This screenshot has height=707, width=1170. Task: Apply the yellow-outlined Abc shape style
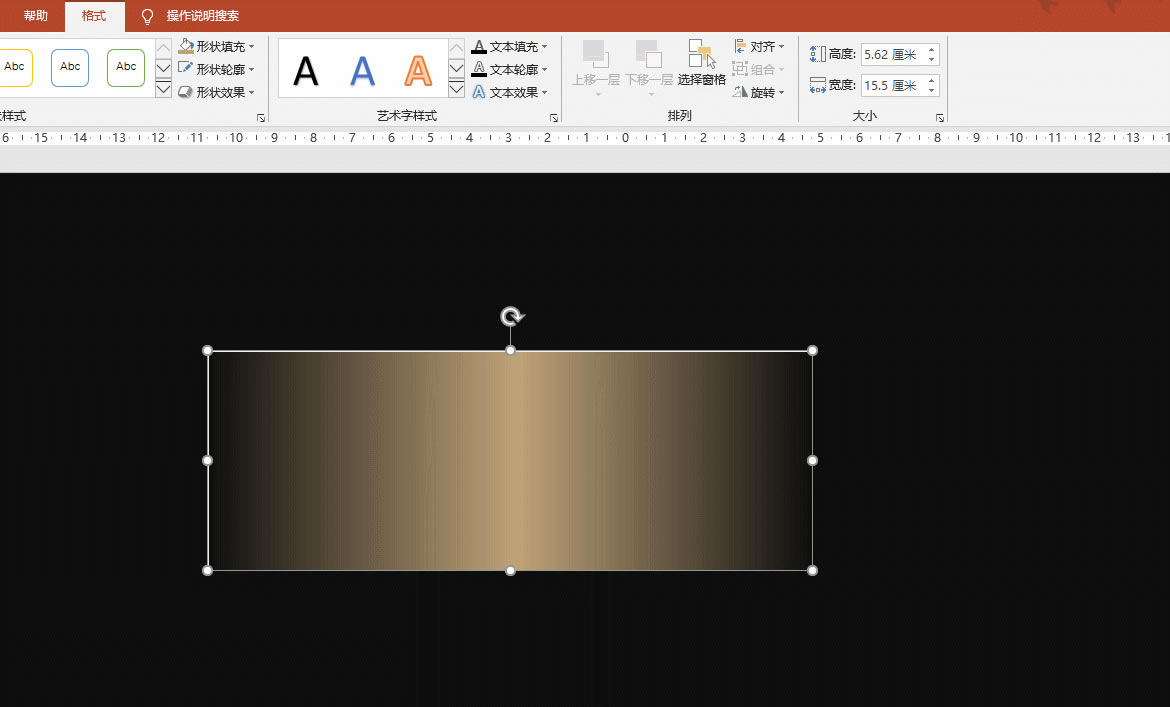click(14, 67)
